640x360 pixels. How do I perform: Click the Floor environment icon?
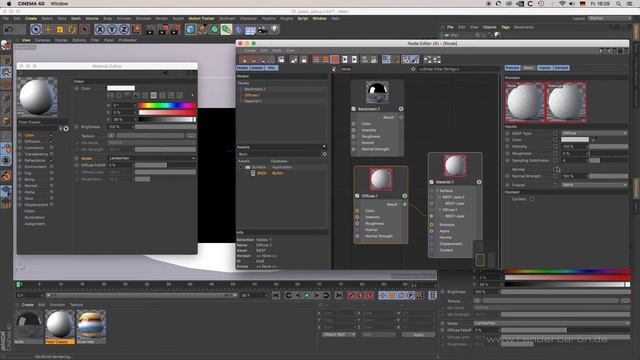click(250, 30)
